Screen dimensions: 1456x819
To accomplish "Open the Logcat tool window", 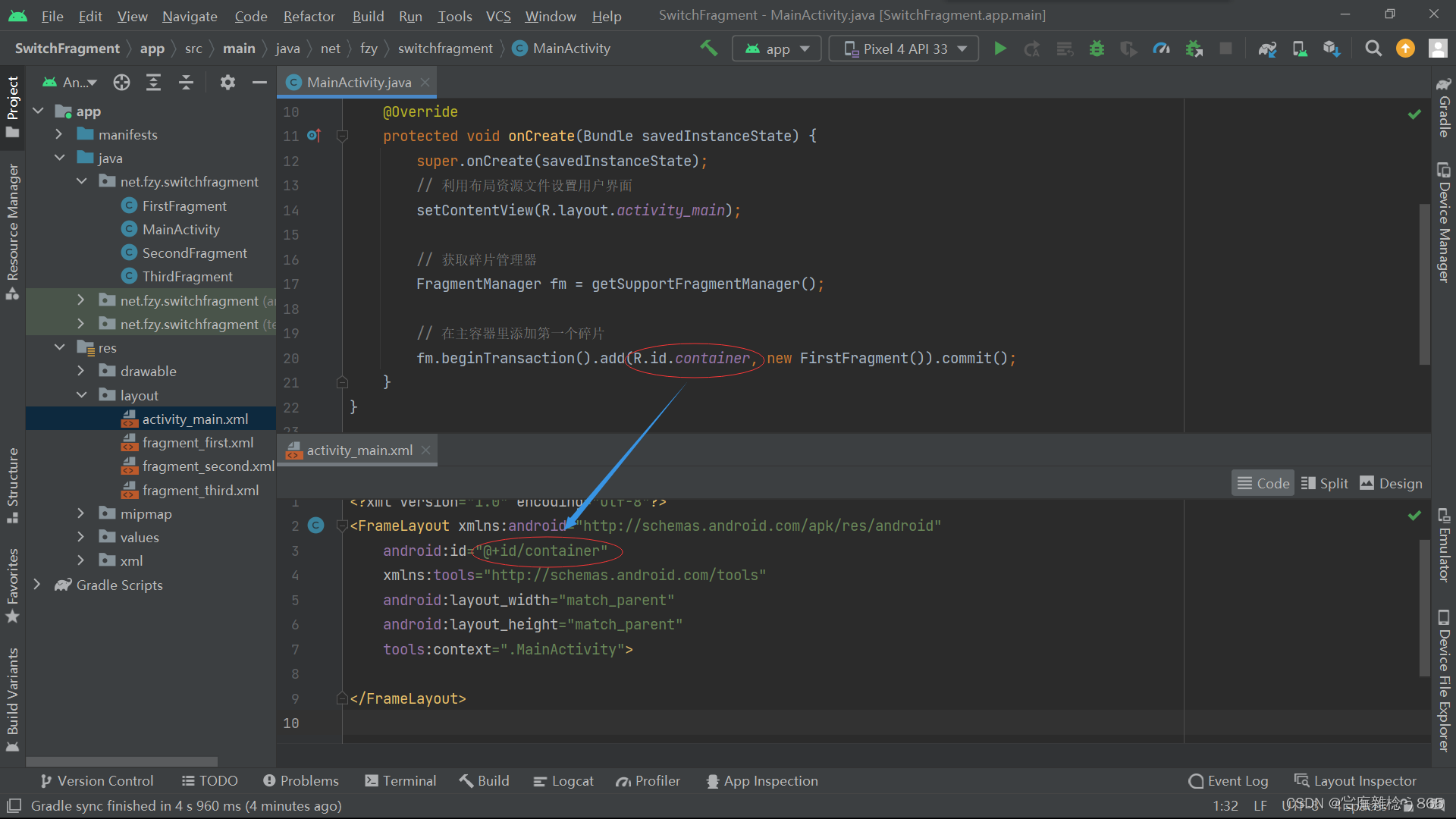I will pos(563,781).
